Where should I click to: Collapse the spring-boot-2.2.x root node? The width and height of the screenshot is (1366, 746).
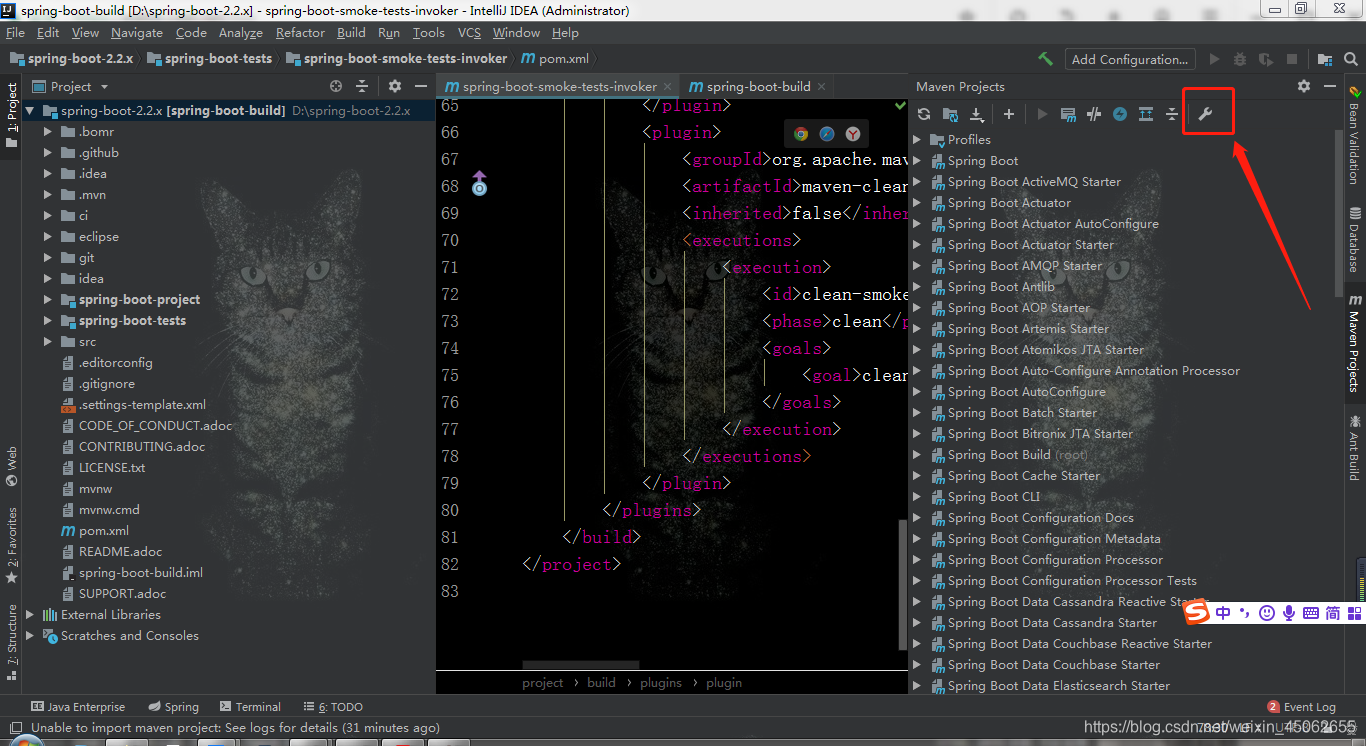(30, 111)
